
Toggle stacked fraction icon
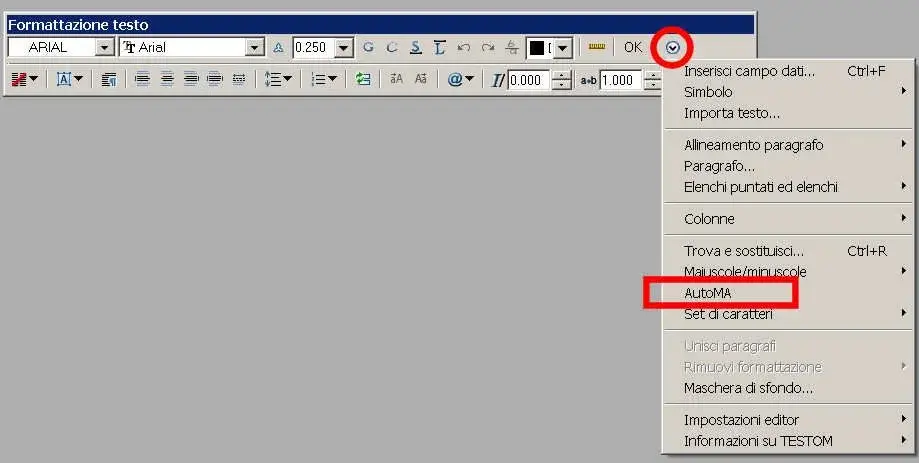(512, 47)
